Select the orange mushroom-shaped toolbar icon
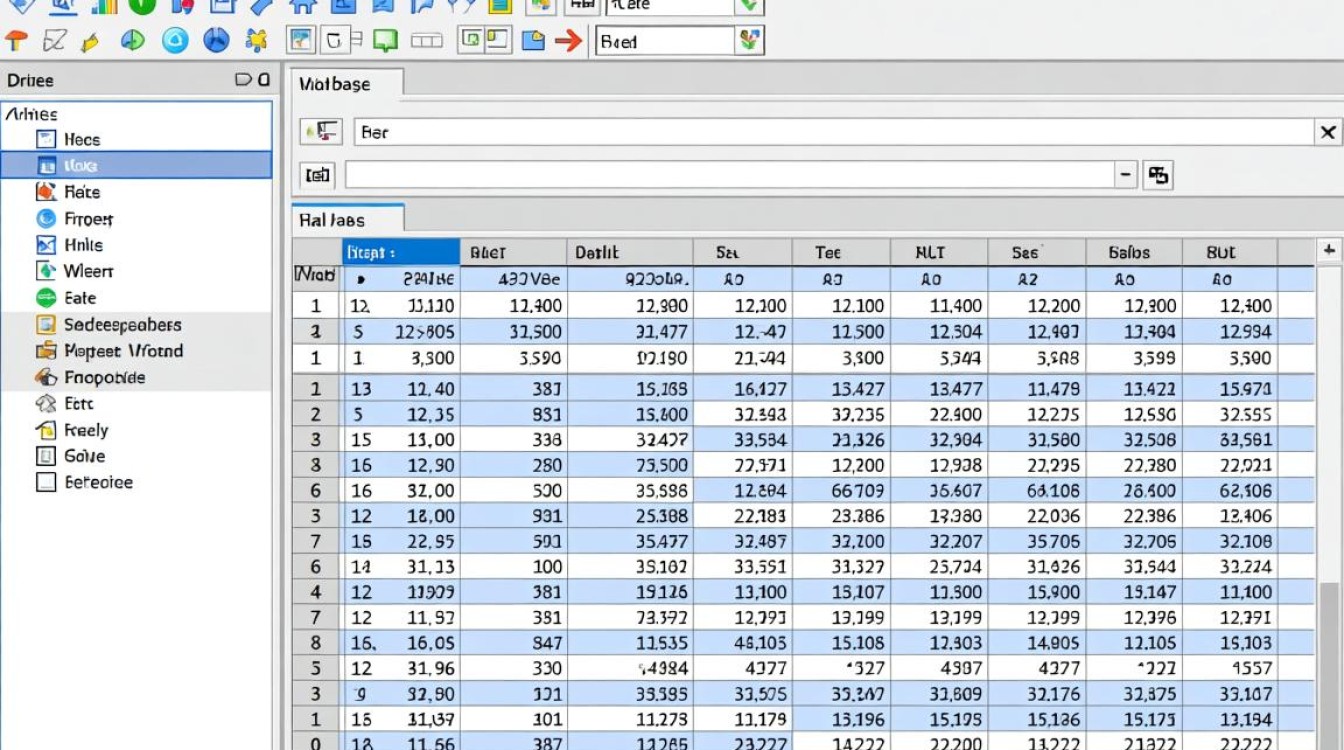The height and width of the screenshot is (750, 1344). click(16, 41)
